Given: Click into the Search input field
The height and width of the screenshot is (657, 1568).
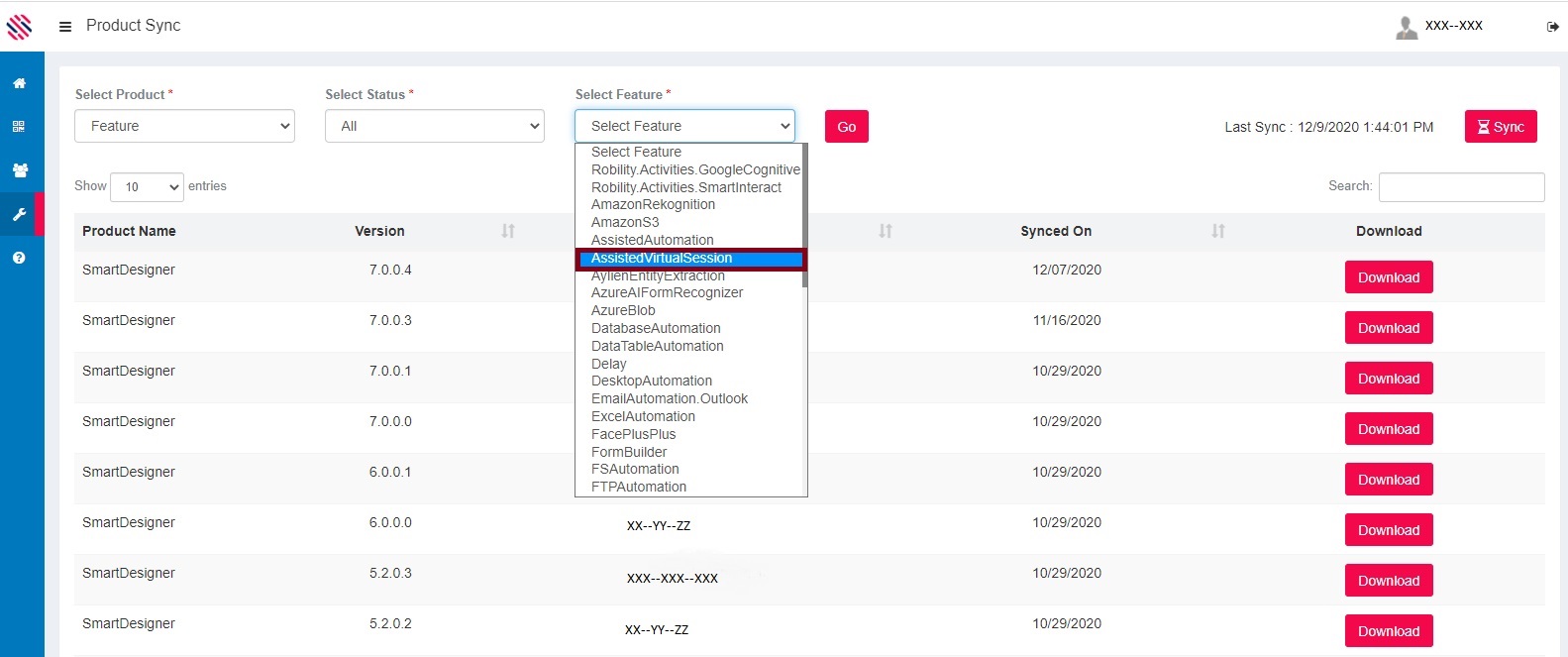Looking at the screenshot, I should 1461,186.
